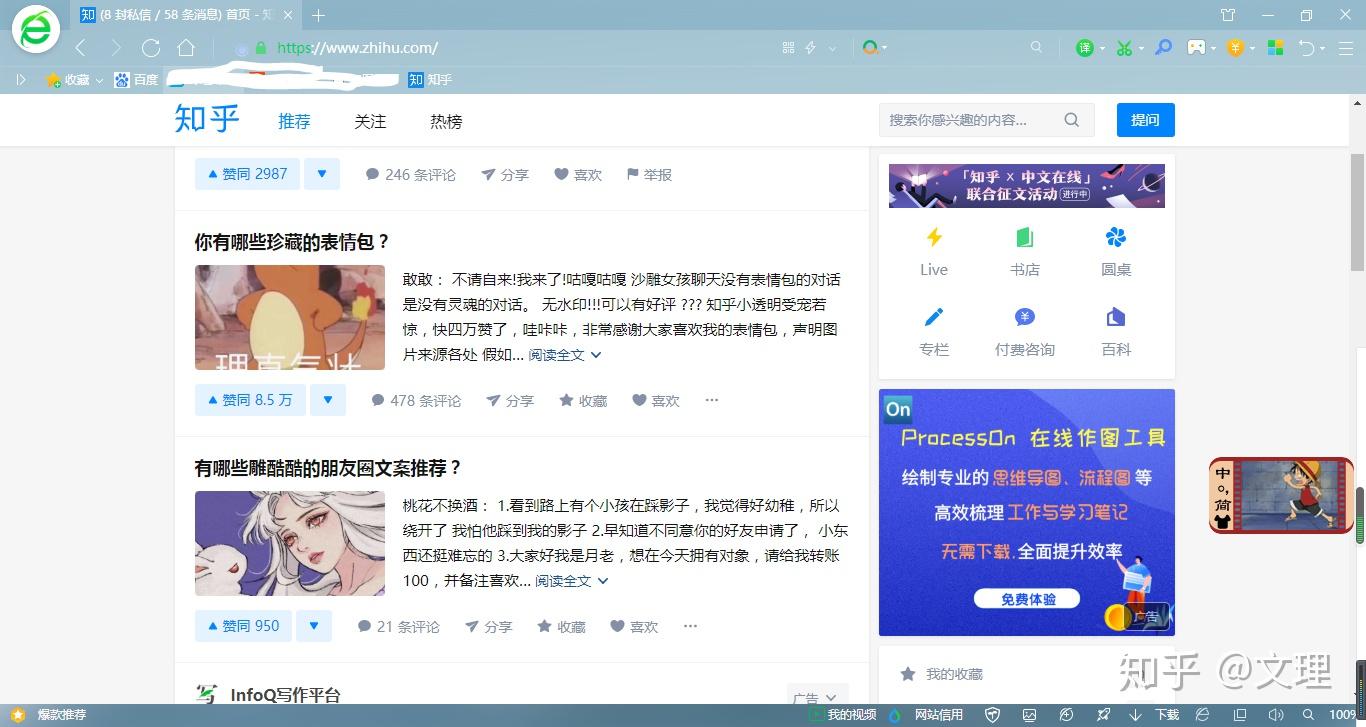The image size is (1366, 727).
Task: Click the blue 提问 button
Action: (x=1145, y=120)
